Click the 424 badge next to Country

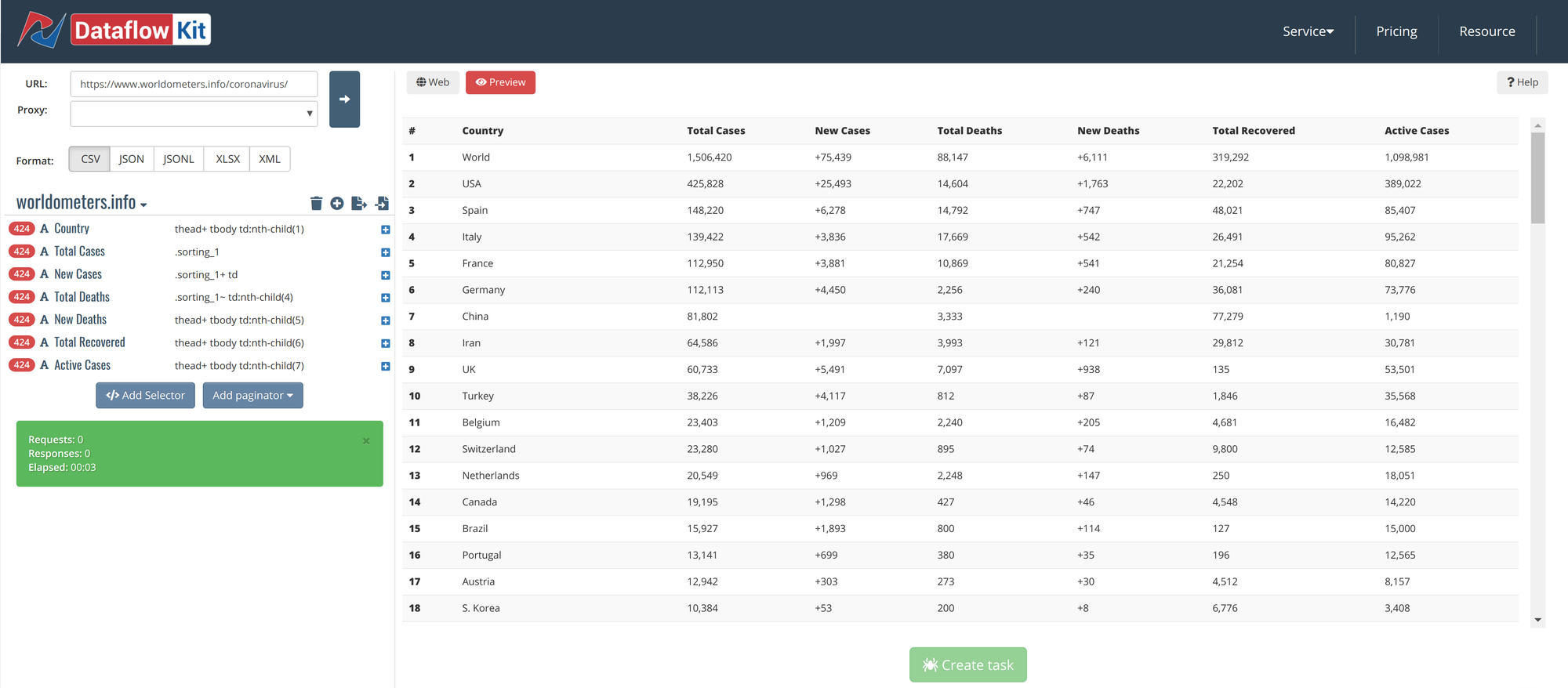(x=22, y=229)
